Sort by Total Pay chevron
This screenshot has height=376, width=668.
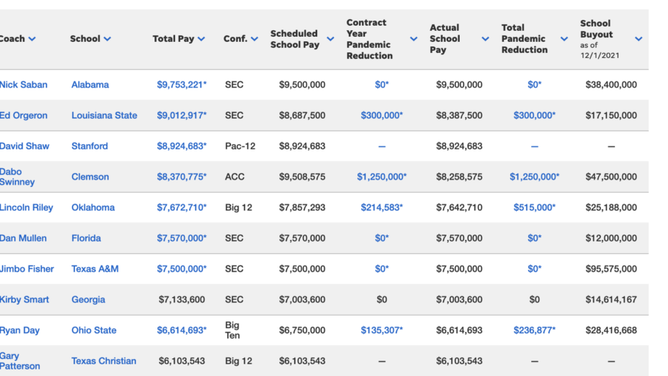tap(202, 39)
